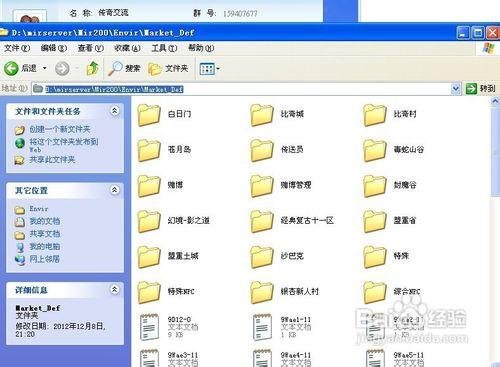The image size is (500, 367).
Task: Click the green Back arrow button
Action: [x=11, y=69]
